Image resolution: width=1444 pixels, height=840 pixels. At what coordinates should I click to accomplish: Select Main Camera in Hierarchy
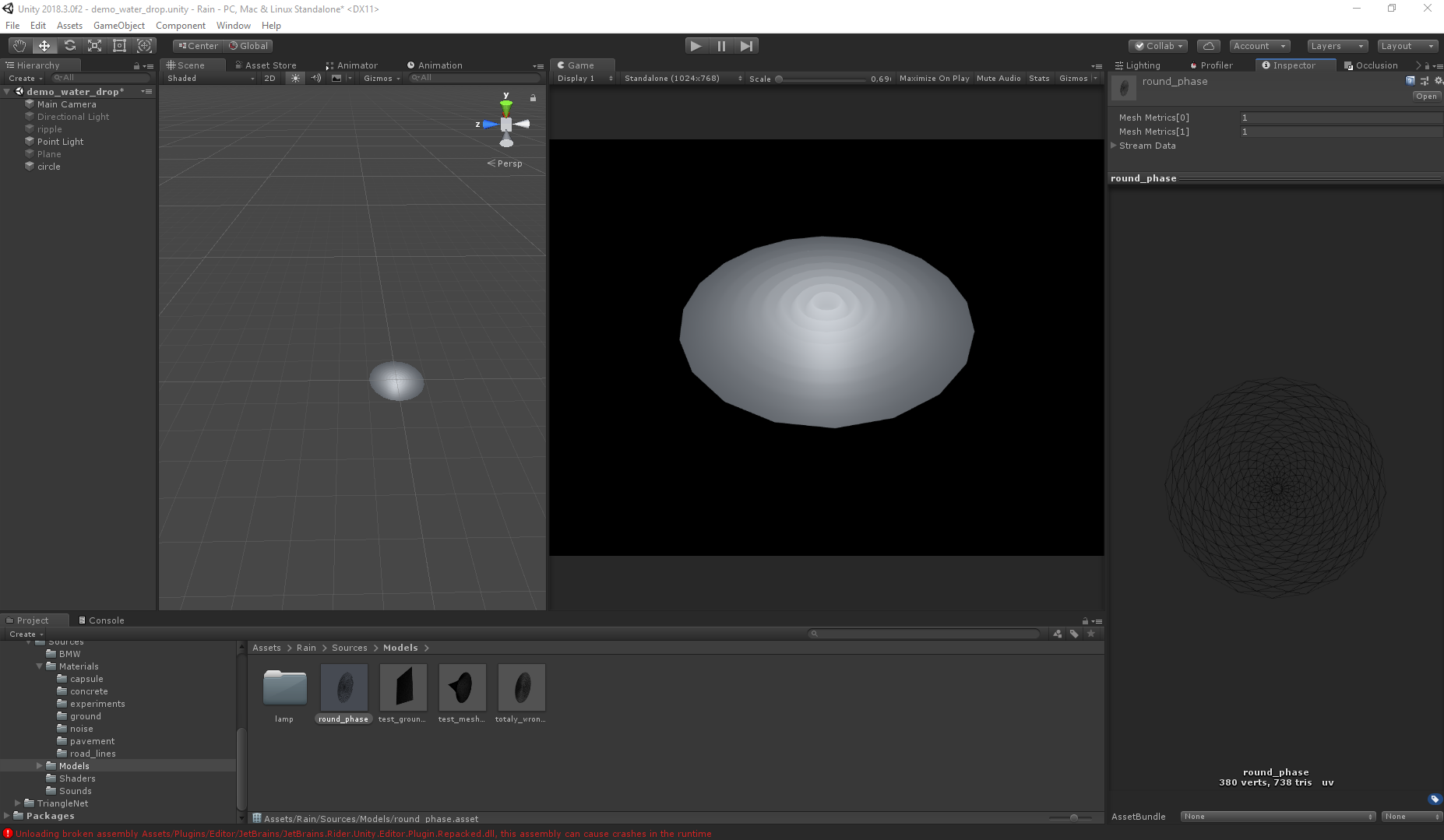(x=67, y=104)
